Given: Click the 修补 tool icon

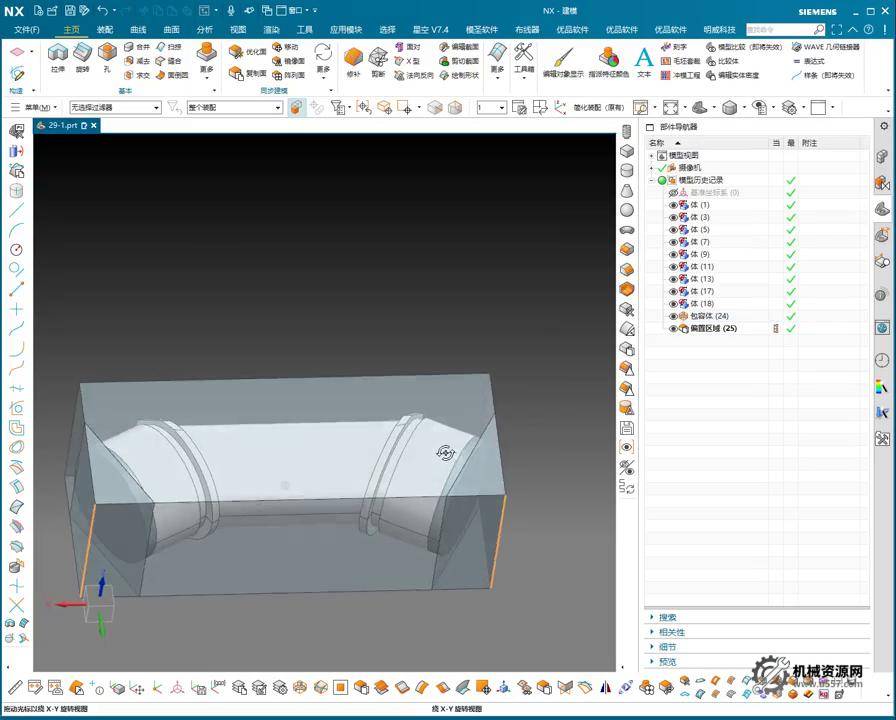Looking at the screenshot, I should coord(353,59).
